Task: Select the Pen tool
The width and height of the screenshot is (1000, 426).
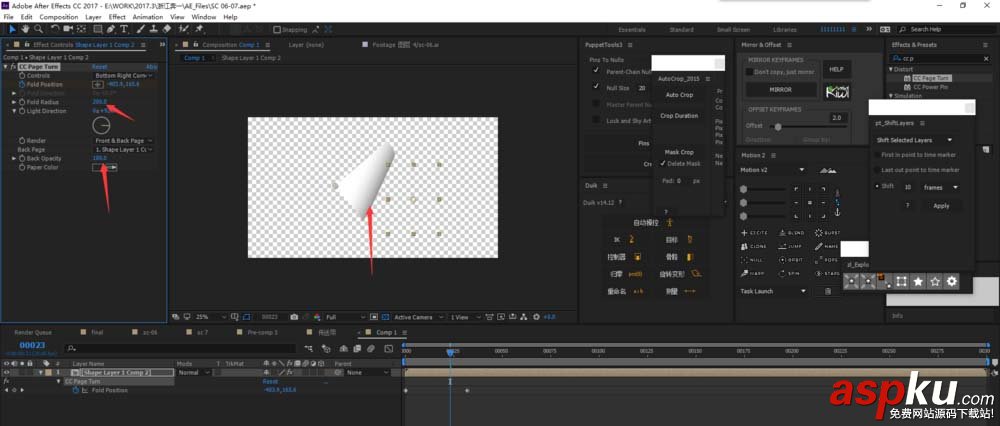Action: coord(111,29)
